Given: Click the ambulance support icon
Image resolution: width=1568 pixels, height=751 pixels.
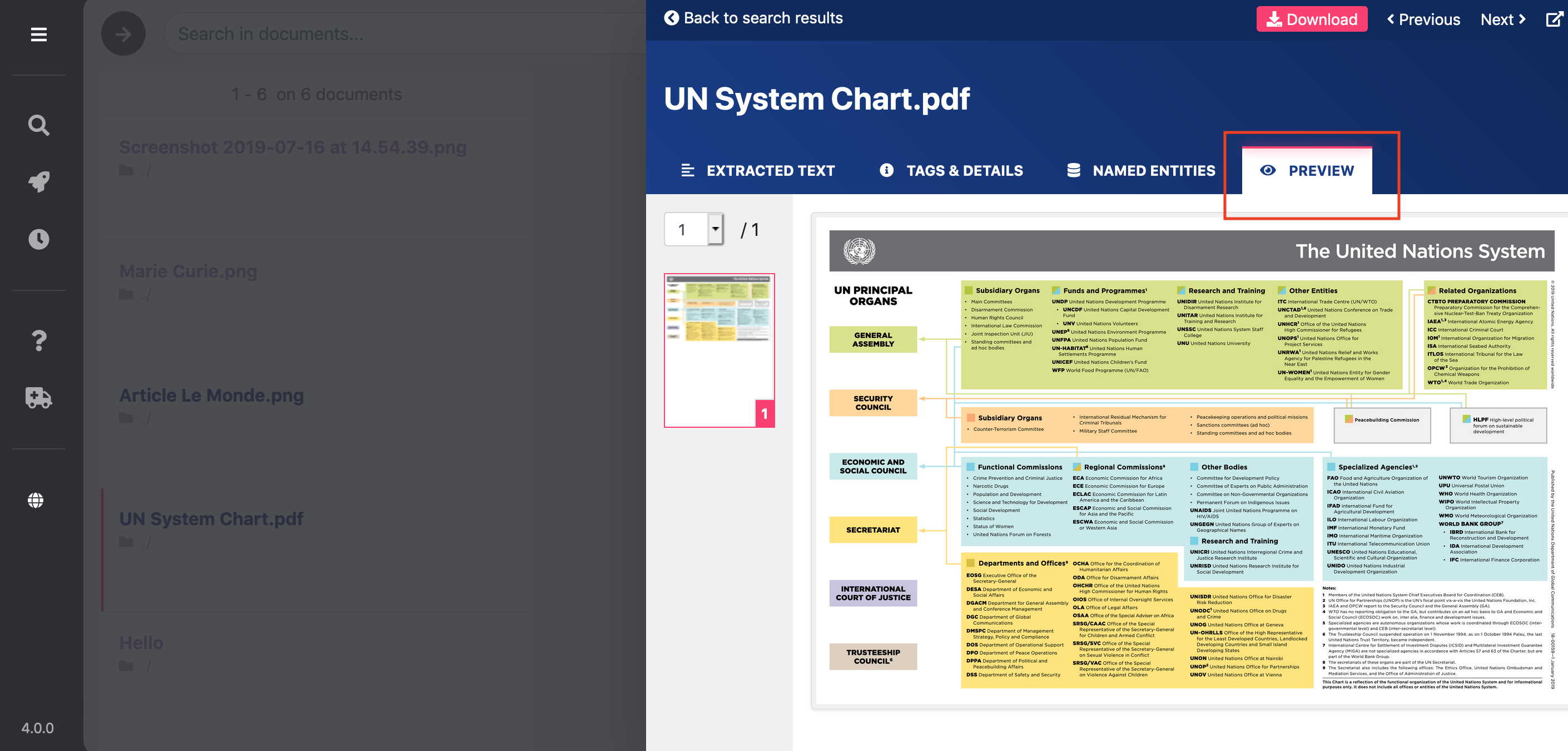Looking at the screenshot, I should [38, 398].
